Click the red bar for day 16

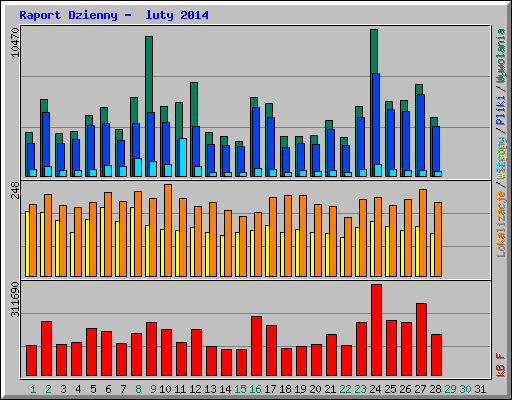point(256,346)
